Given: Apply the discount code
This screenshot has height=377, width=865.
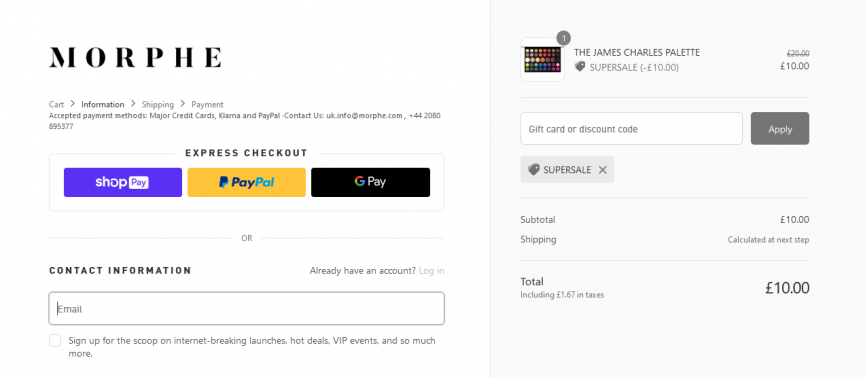Looking at the screenshot, I should [x=780, y=129].
